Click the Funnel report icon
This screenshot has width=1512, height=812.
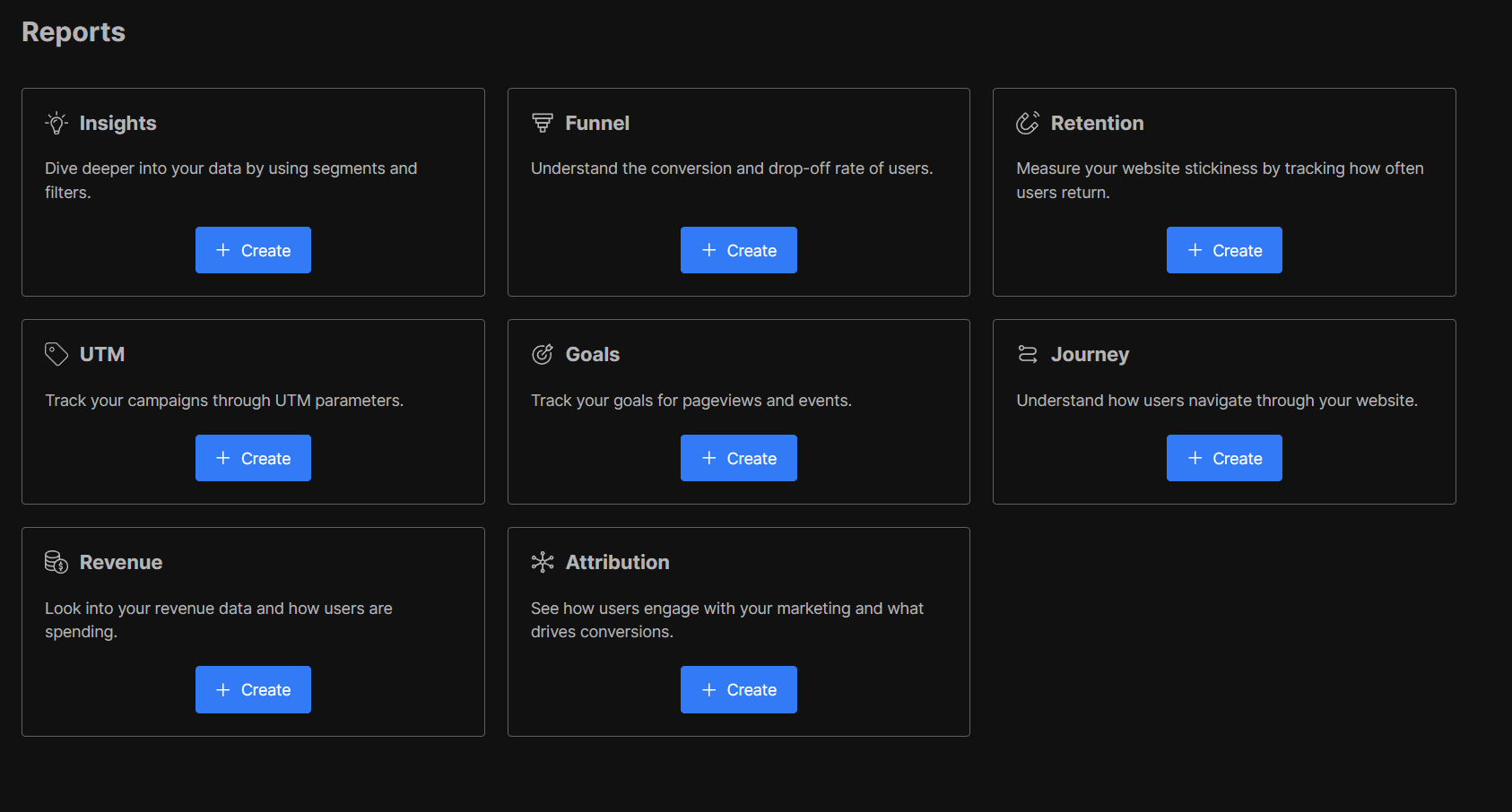543,123
